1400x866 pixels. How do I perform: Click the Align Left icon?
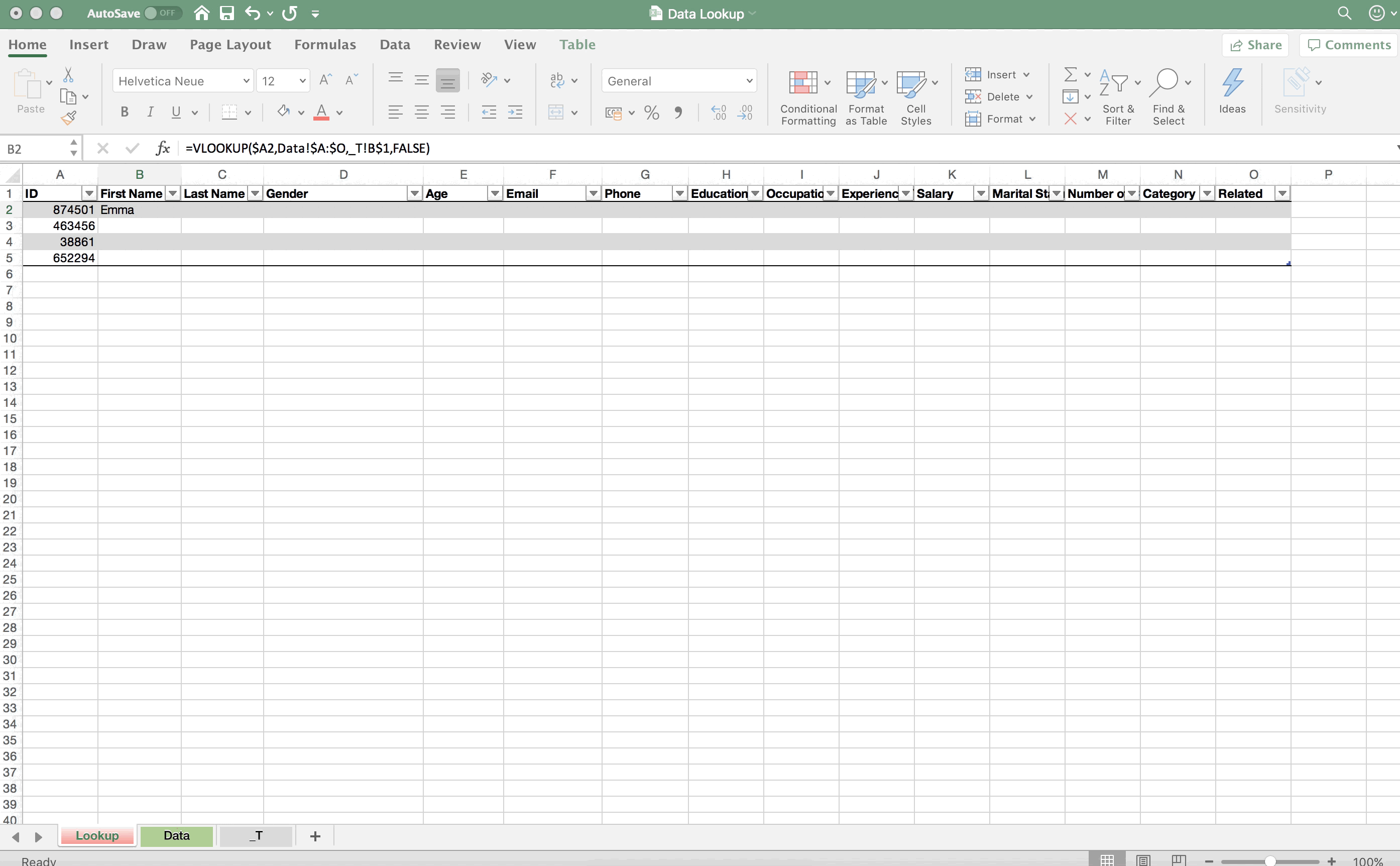395,112
